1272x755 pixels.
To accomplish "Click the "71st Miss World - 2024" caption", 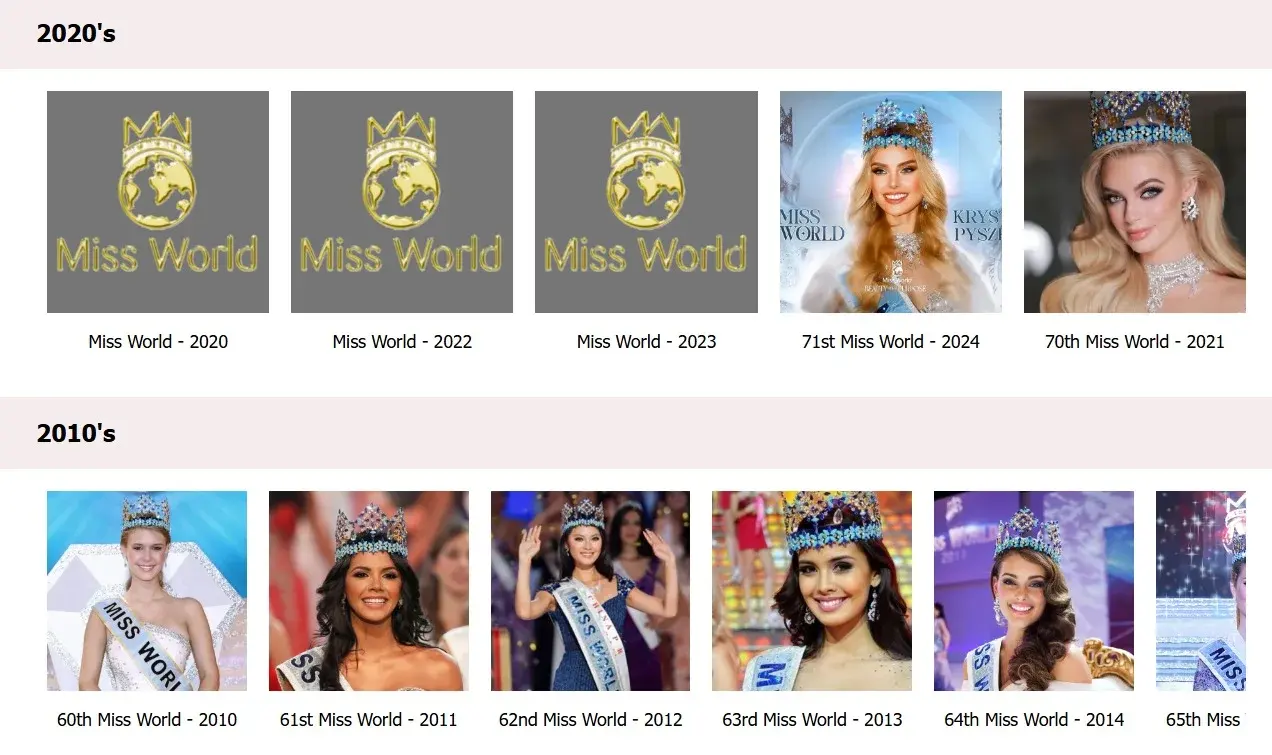I will coord(890,342).
